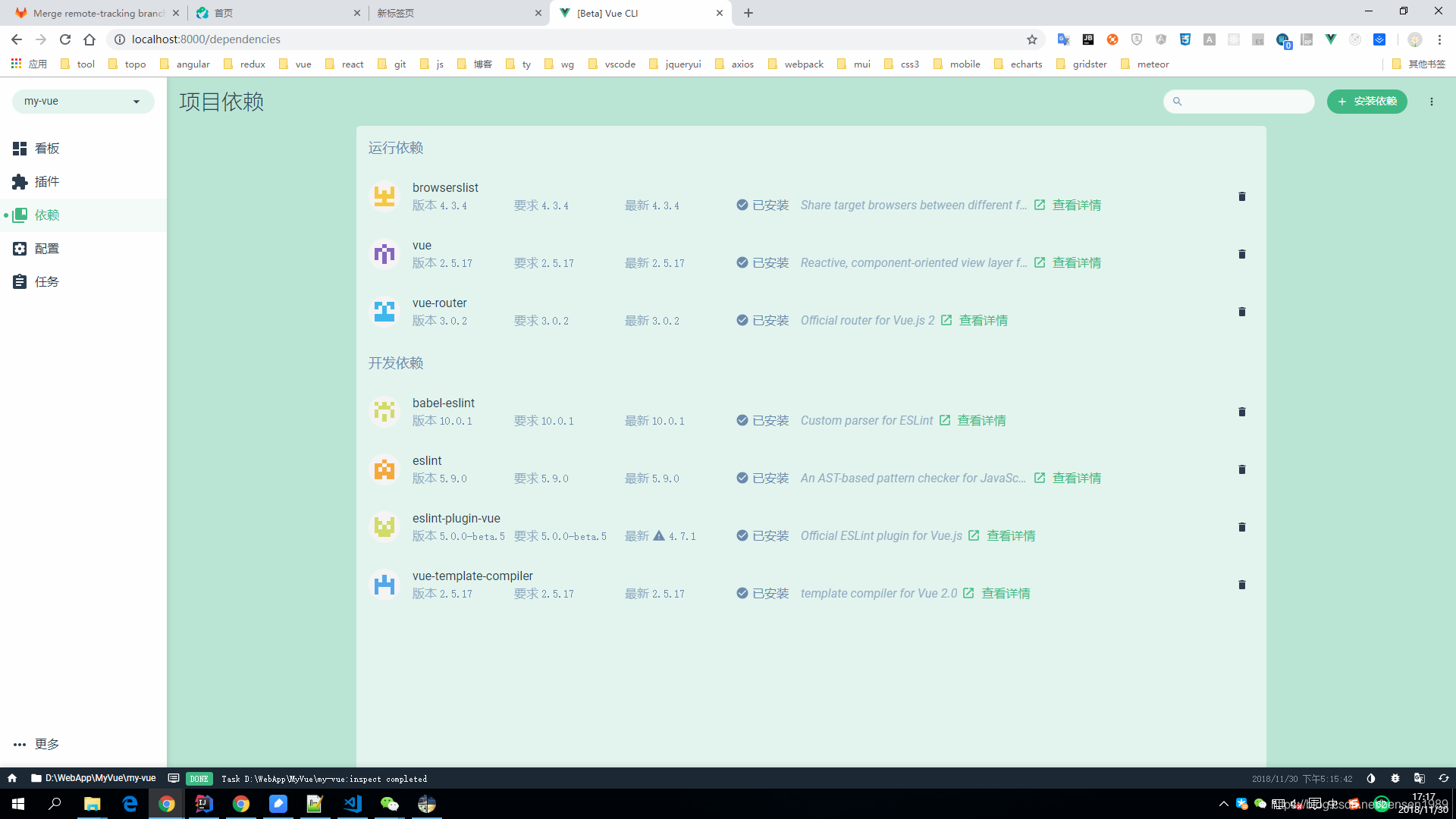Uninstall eslint-plugin-vue via trash icon
This screenshot has height=819, width=1456.
coord(1241,527)
